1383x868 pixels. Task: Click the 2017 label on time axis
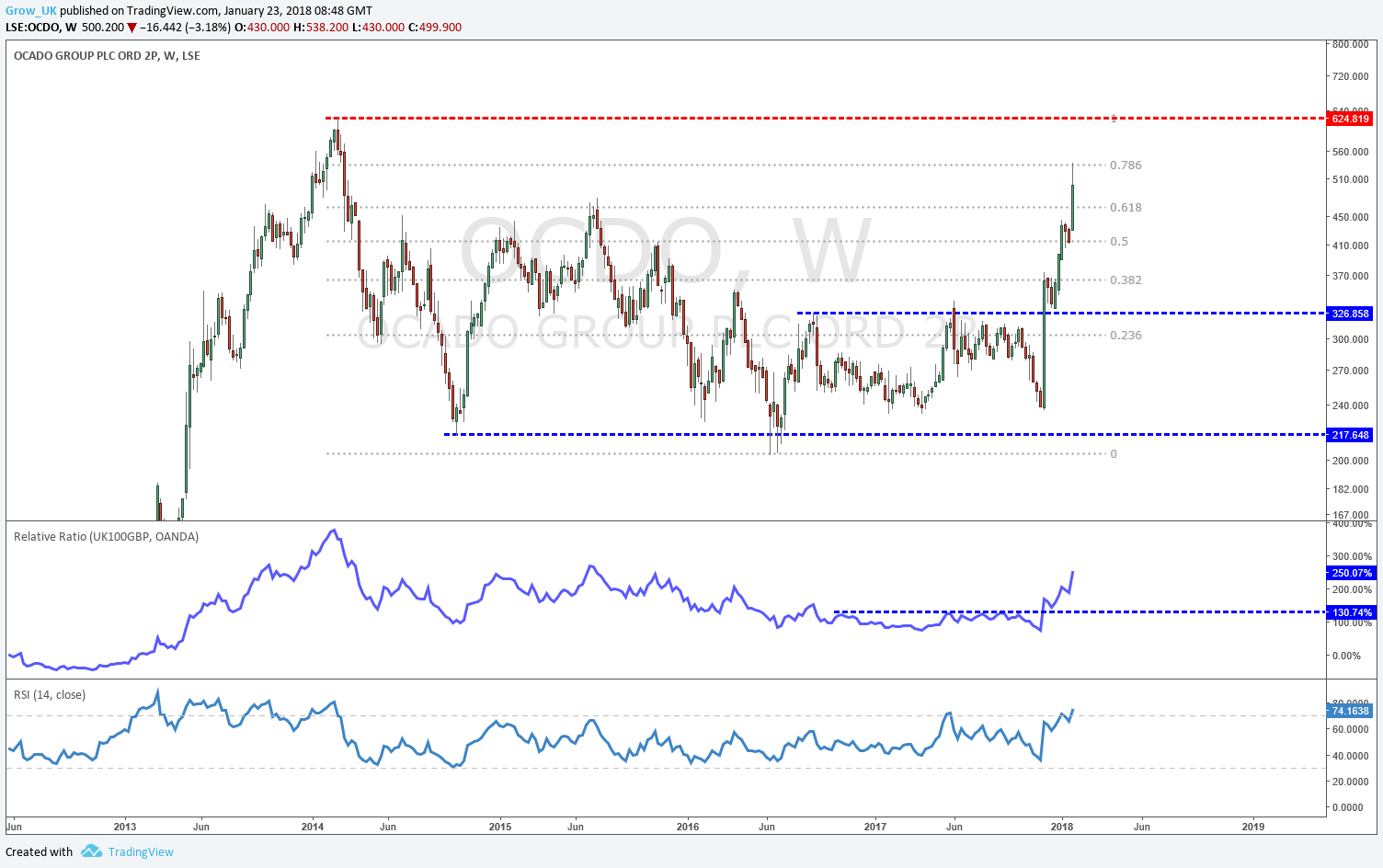pyautogui.click(x=875, y=827)
